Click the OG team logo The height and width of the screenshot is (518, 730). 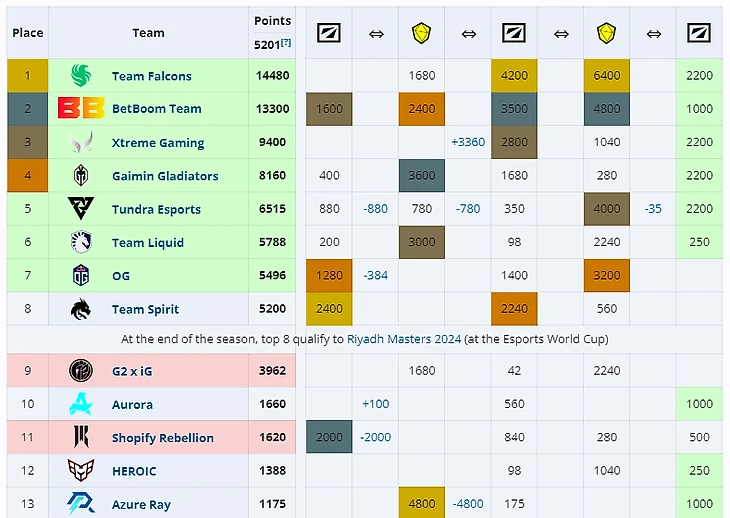point(81,276)
